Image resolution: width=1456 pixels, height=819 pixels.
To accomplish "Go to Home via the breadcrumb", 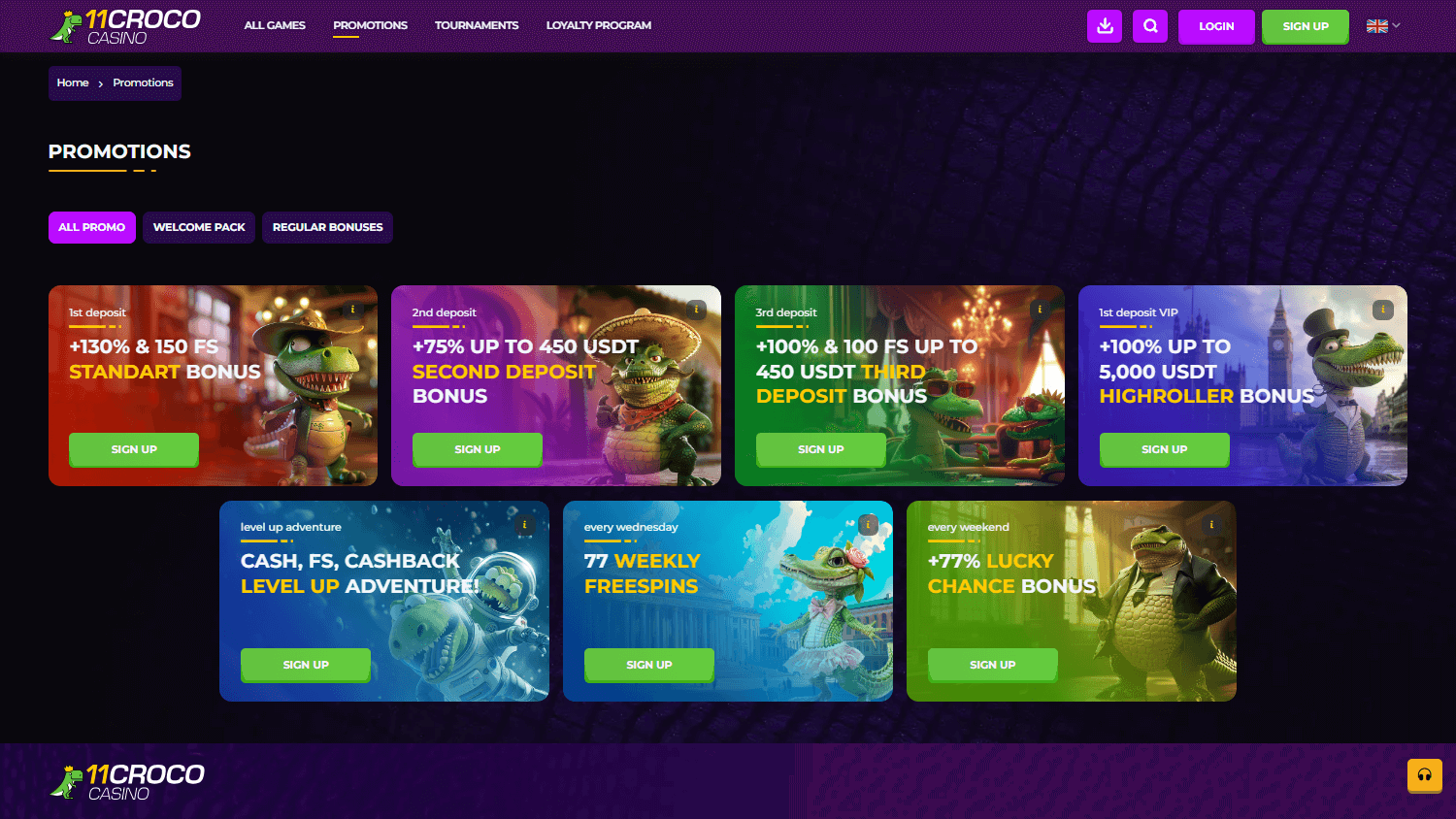I will pos(72,82).
